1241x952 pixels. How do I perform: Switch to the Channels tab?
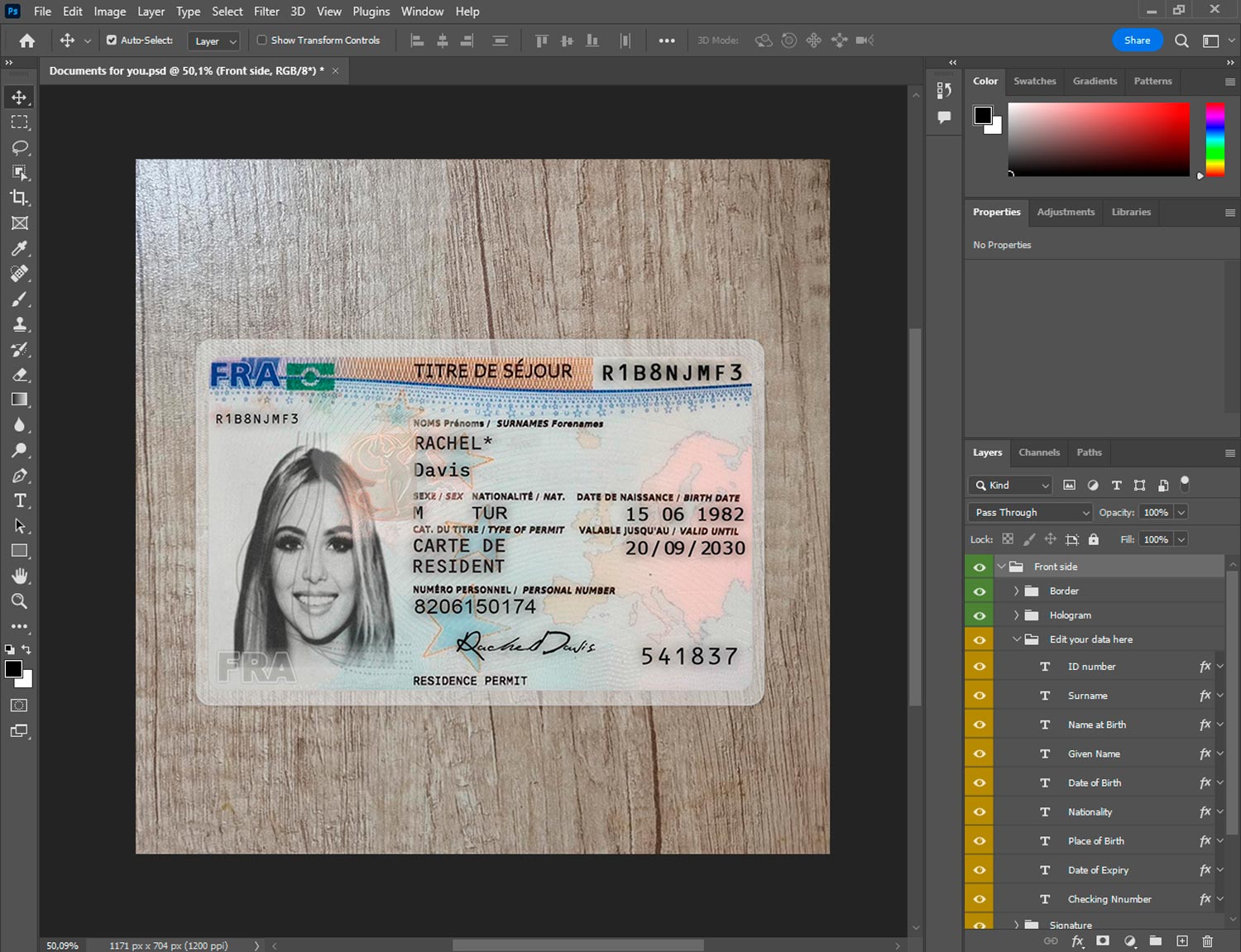tap(1038, 452)
